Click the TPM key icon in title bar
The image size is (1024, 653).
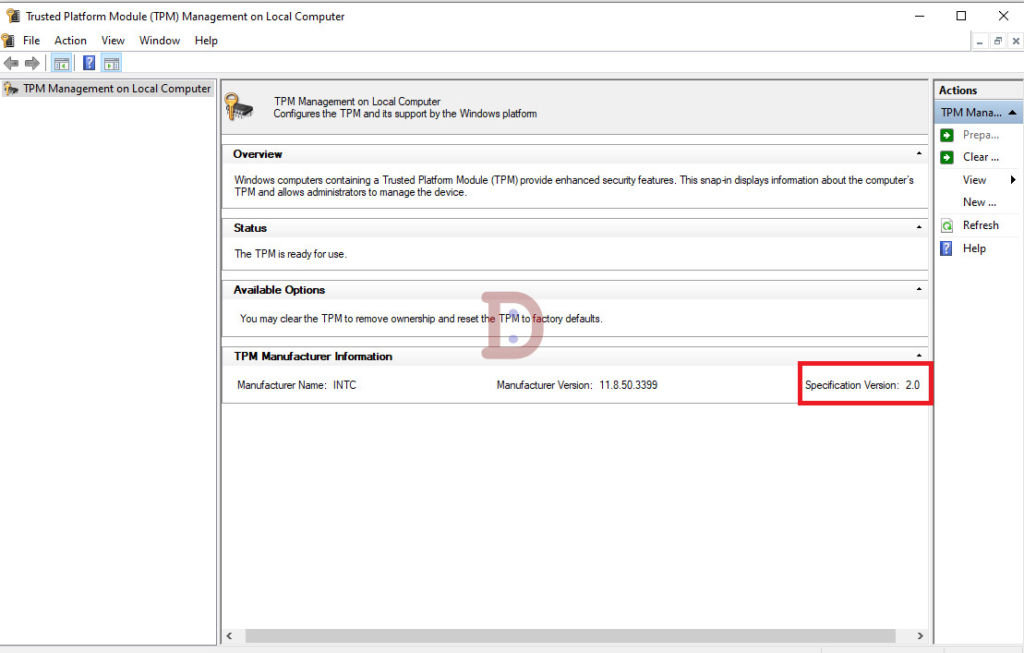pyautogui.click(x=12, y=16)
